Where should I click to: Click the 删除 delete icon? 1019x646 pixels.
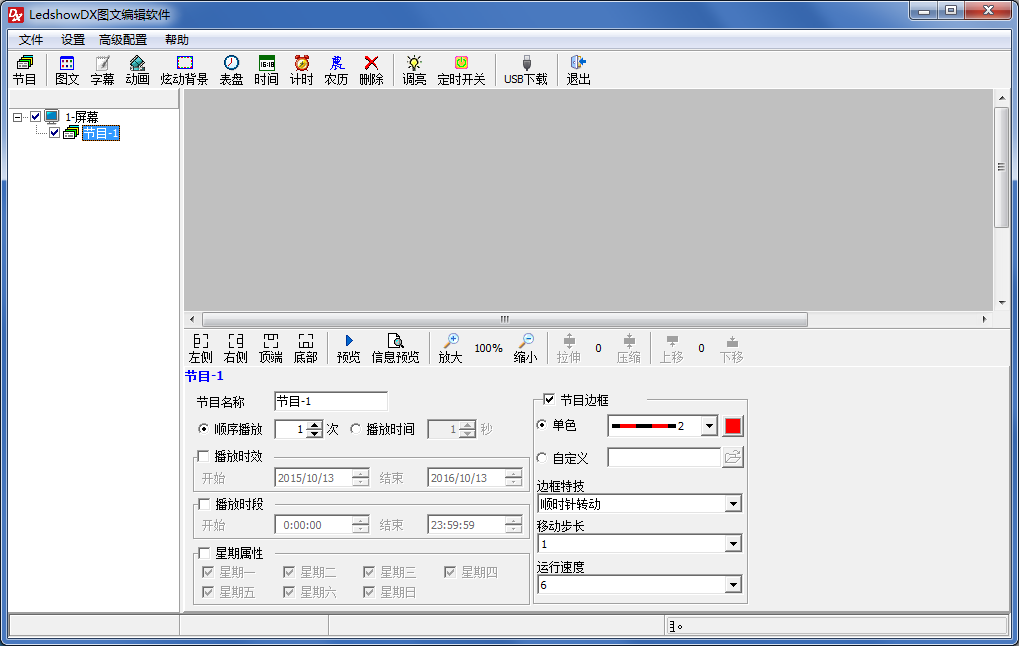click(371, 70)
